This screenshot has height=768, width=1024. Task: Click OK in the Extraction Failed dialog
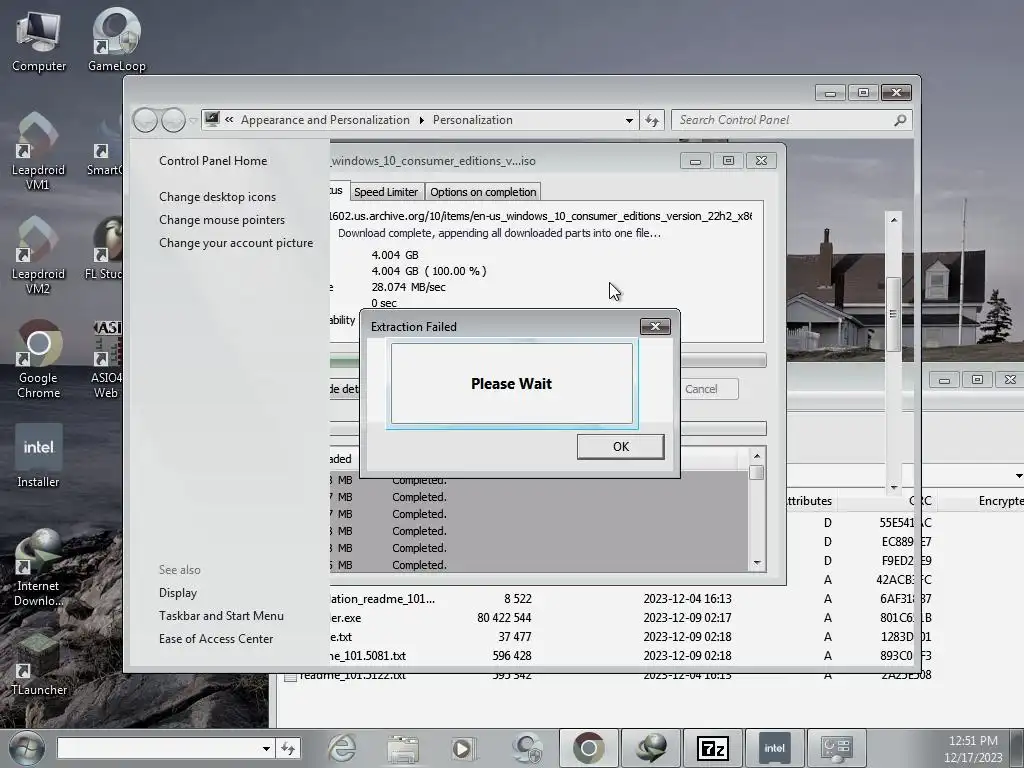(x=620, y=447)
